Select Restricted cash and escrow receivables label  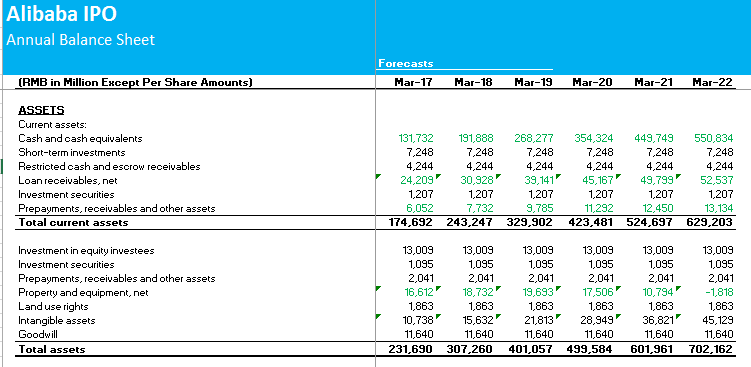[109, 166]
